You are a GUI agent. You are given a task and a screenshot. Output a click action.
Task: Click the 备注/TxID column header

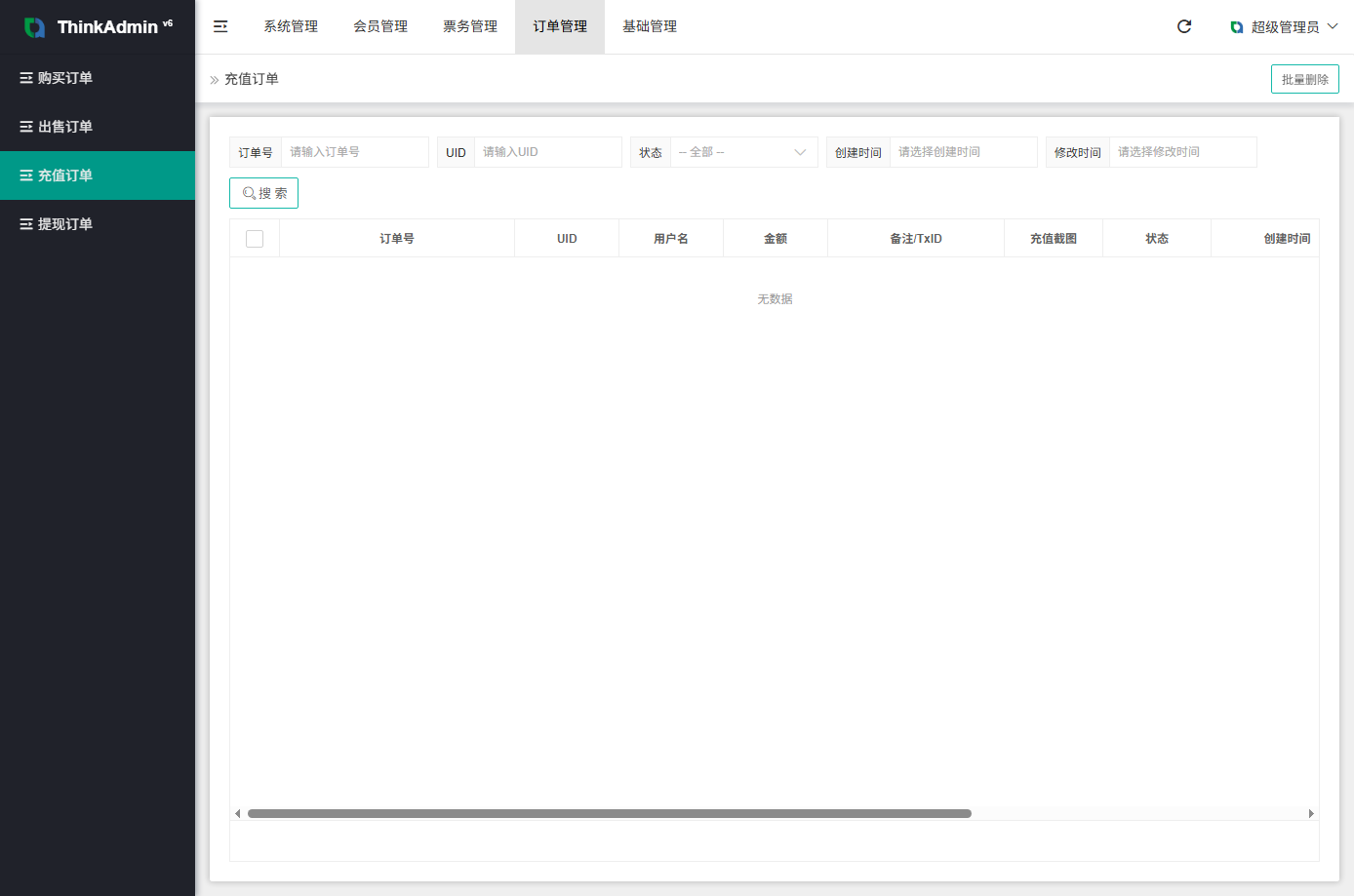(x=916, y=239)
